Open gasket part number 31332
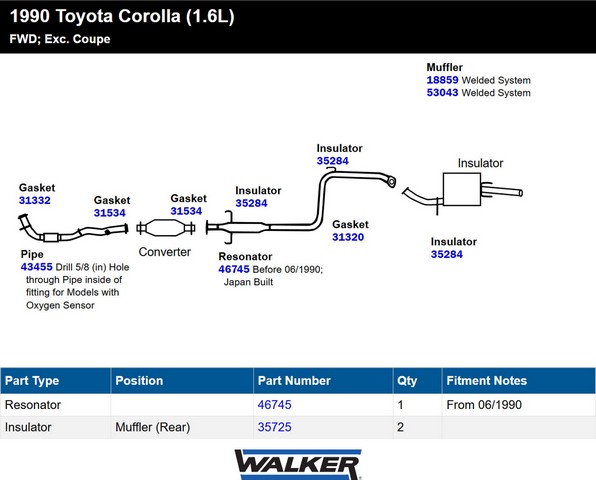Viewport: 596px width, 480px height. click(35, 200)
